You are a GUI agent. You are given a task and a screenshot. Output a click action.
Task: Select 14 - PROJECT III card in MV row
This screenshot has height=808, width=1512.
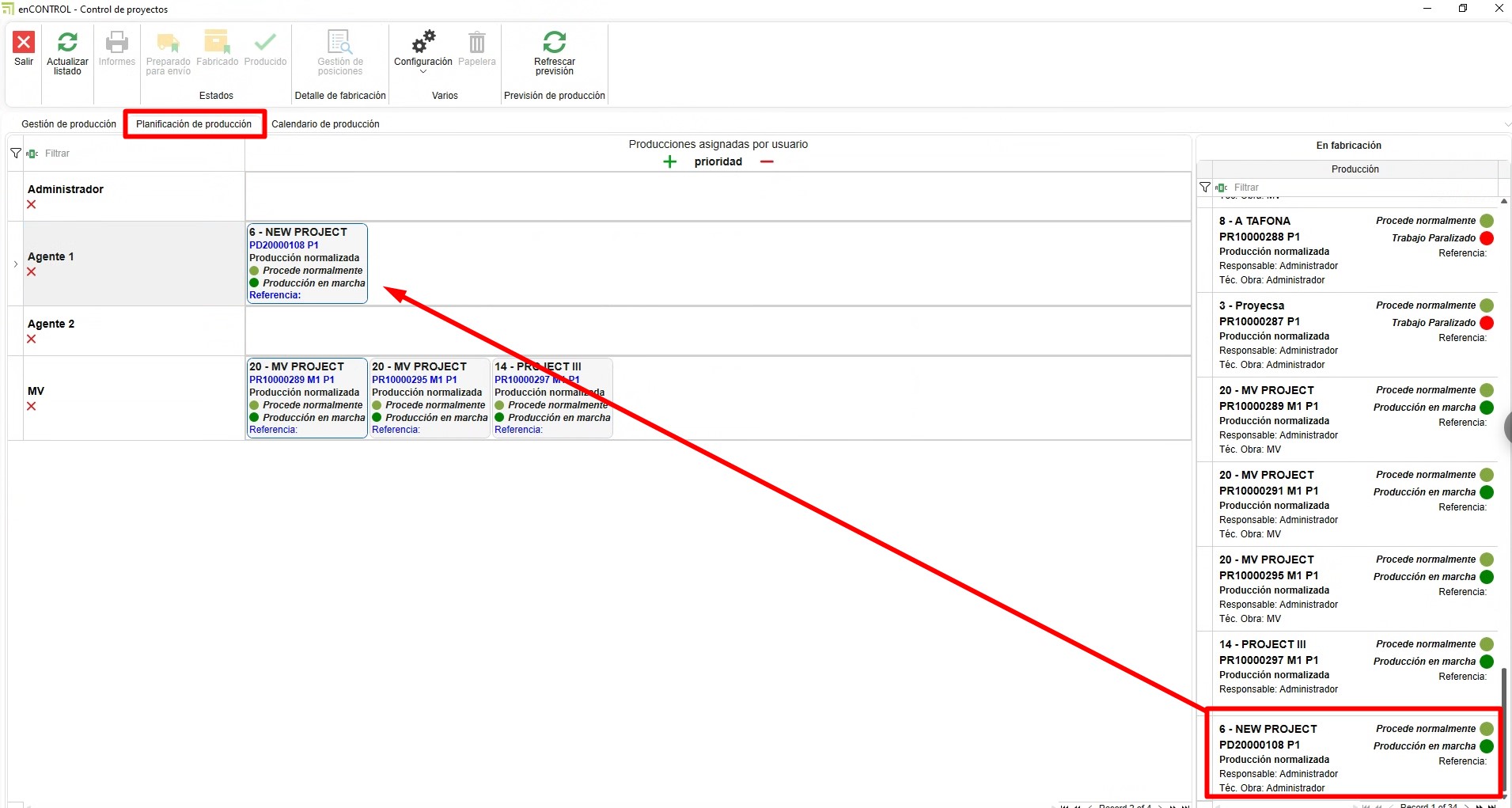coord(552,398)
